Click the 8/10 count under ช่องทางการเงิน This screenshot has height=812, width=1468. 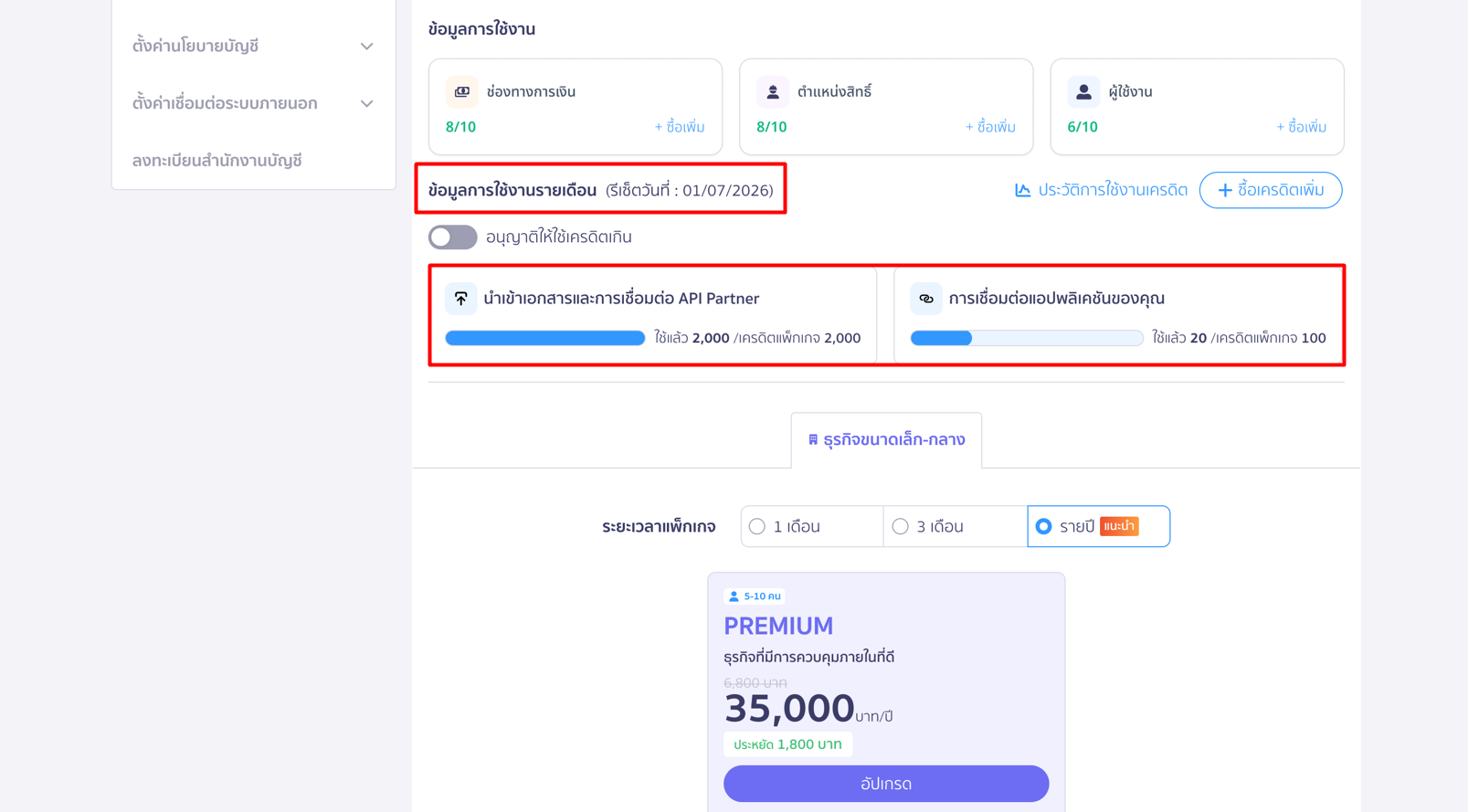tap(460, 127)
